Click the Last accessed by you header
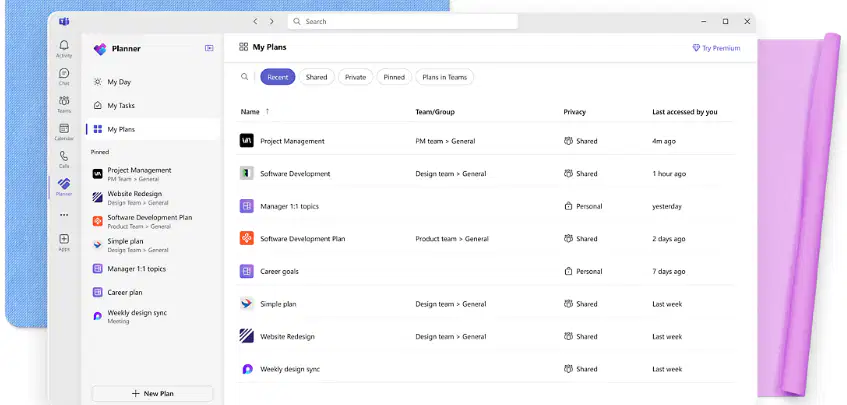Viewport: 847px width, 405px height. point(684,112)
